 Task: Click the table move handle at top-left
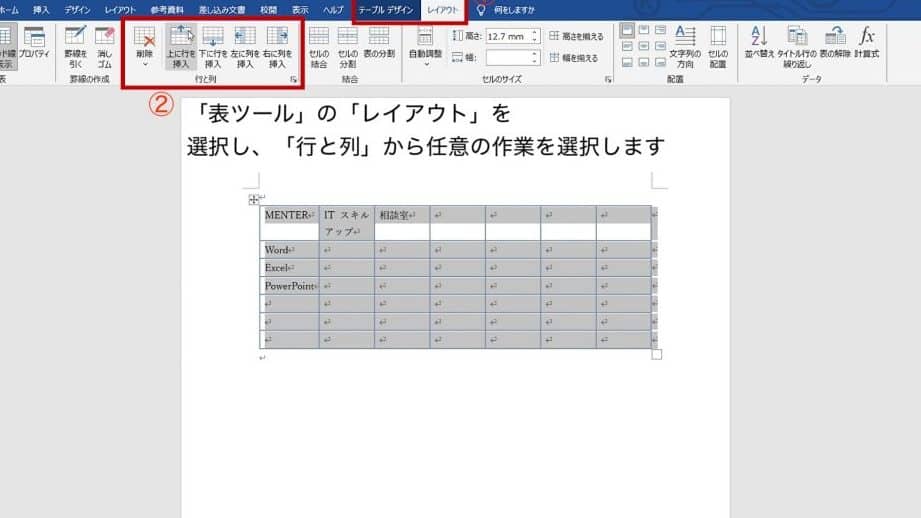(253, 200)
